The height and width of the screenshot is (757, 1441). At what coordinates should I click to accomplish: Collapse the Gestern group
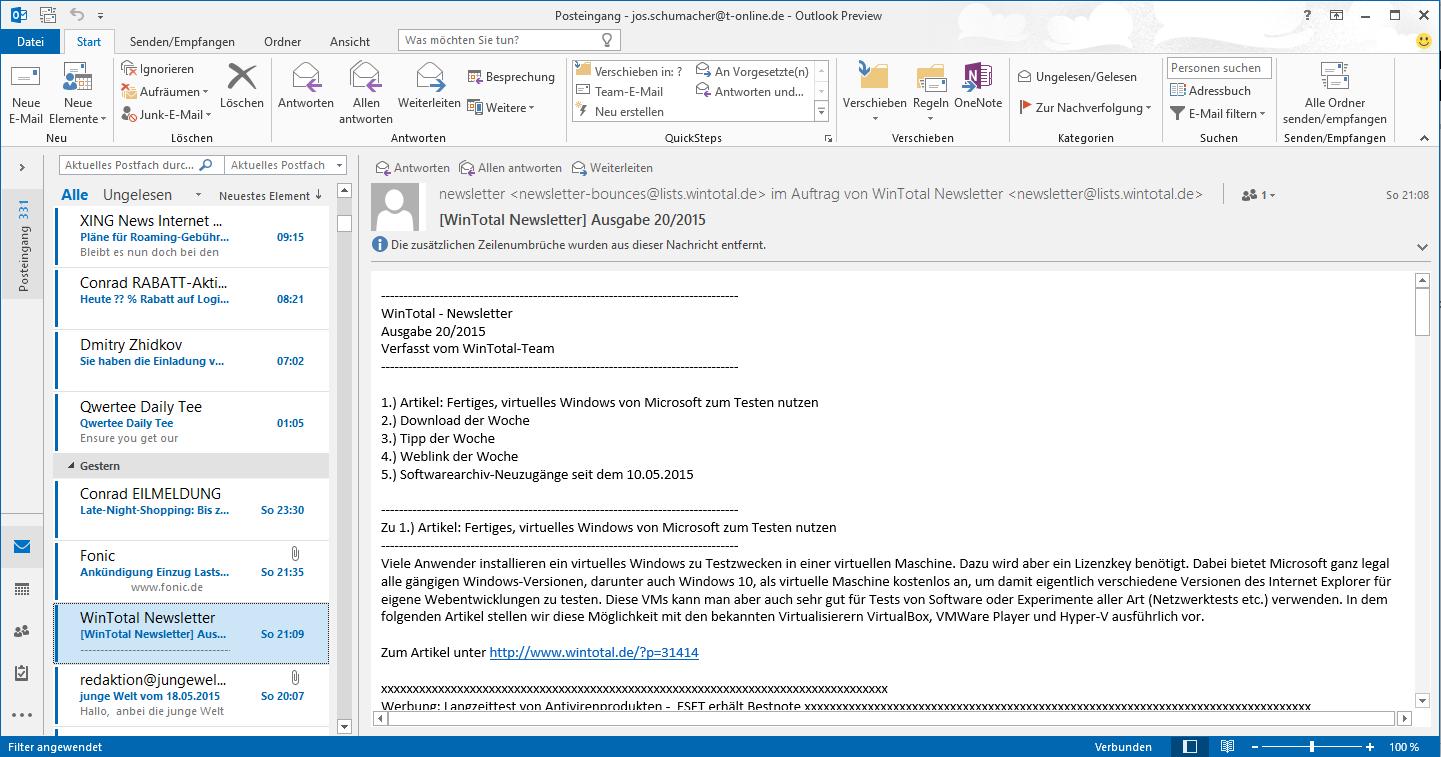pos(71,466)
